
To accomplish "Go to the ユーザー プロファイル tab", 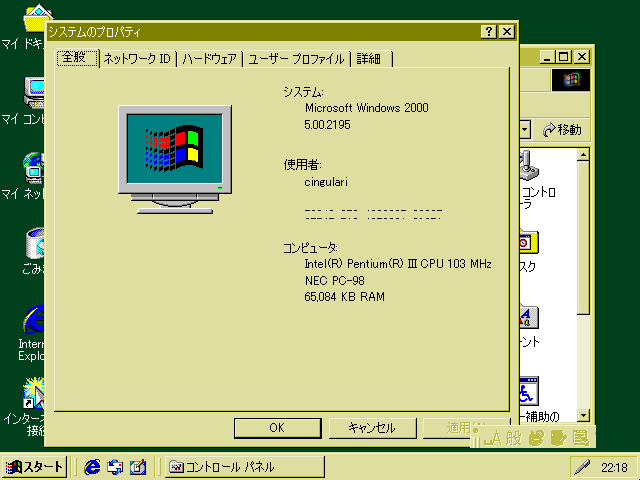I will (x=297, y=59).
